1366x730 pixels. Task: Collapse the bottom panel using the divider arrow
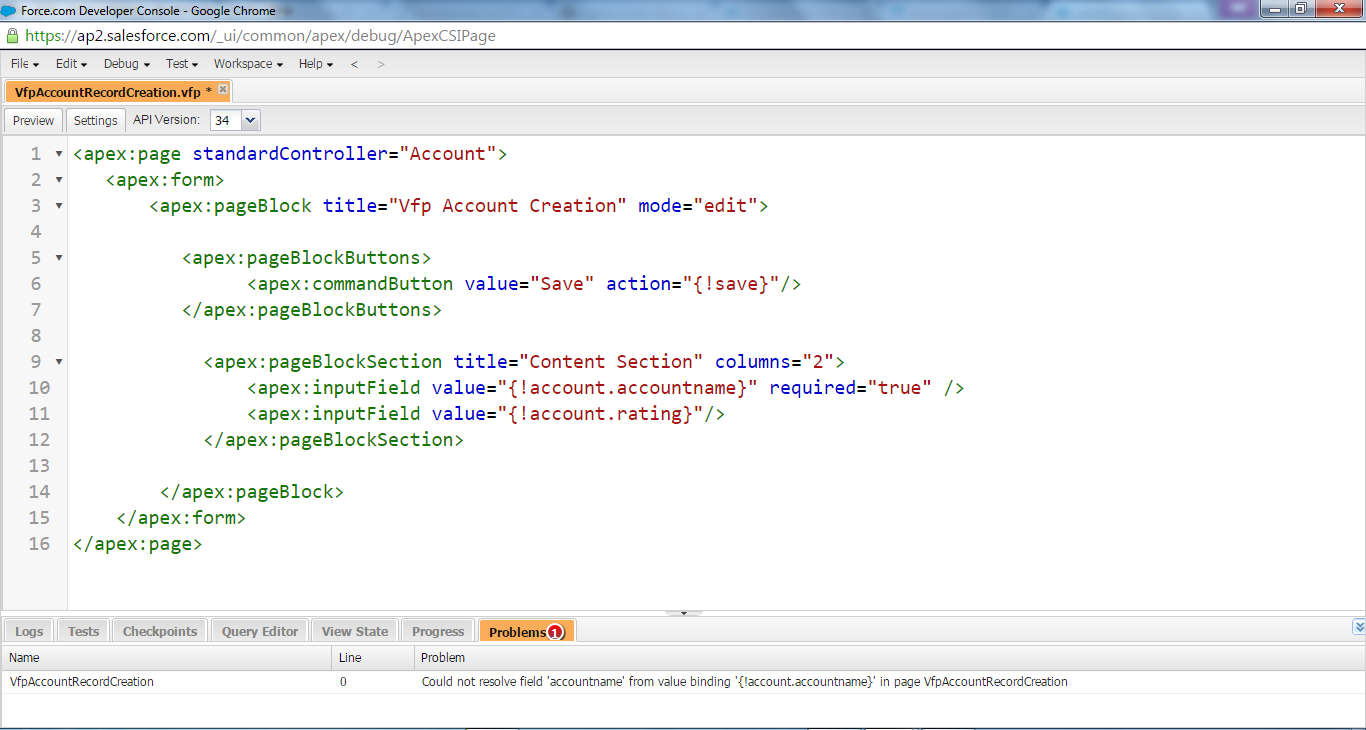[684, 612]
